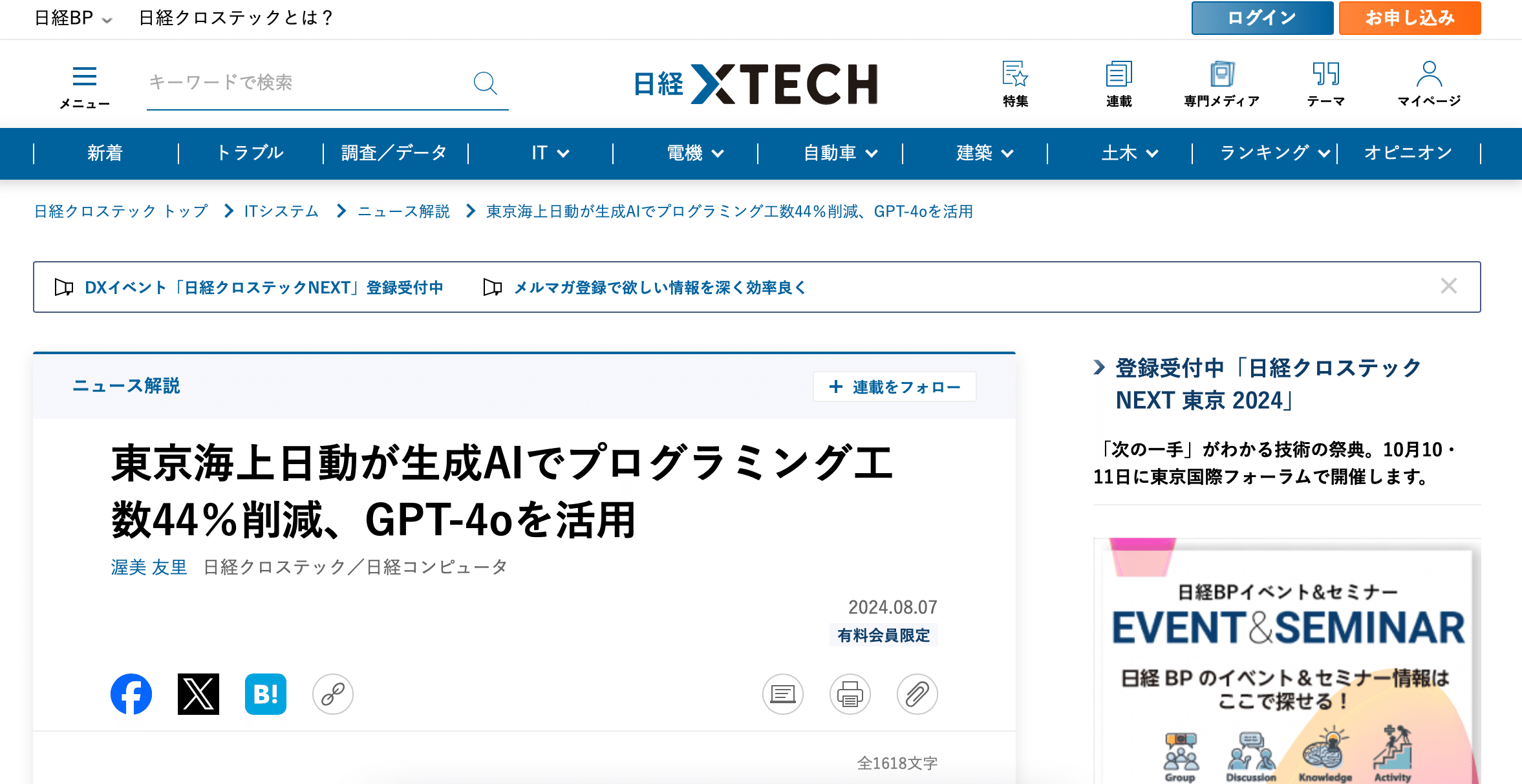This screenshot has height=784, width=1522.
Task: Click the flag icon beside メルマガ登録 notice
Action: 493,287
